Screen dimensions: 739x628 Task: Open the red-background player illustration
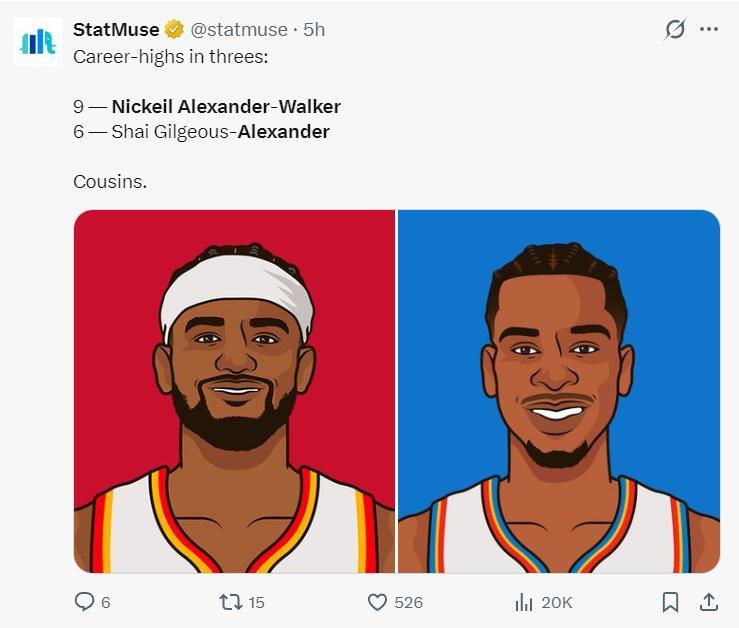(x=235, y=391)
